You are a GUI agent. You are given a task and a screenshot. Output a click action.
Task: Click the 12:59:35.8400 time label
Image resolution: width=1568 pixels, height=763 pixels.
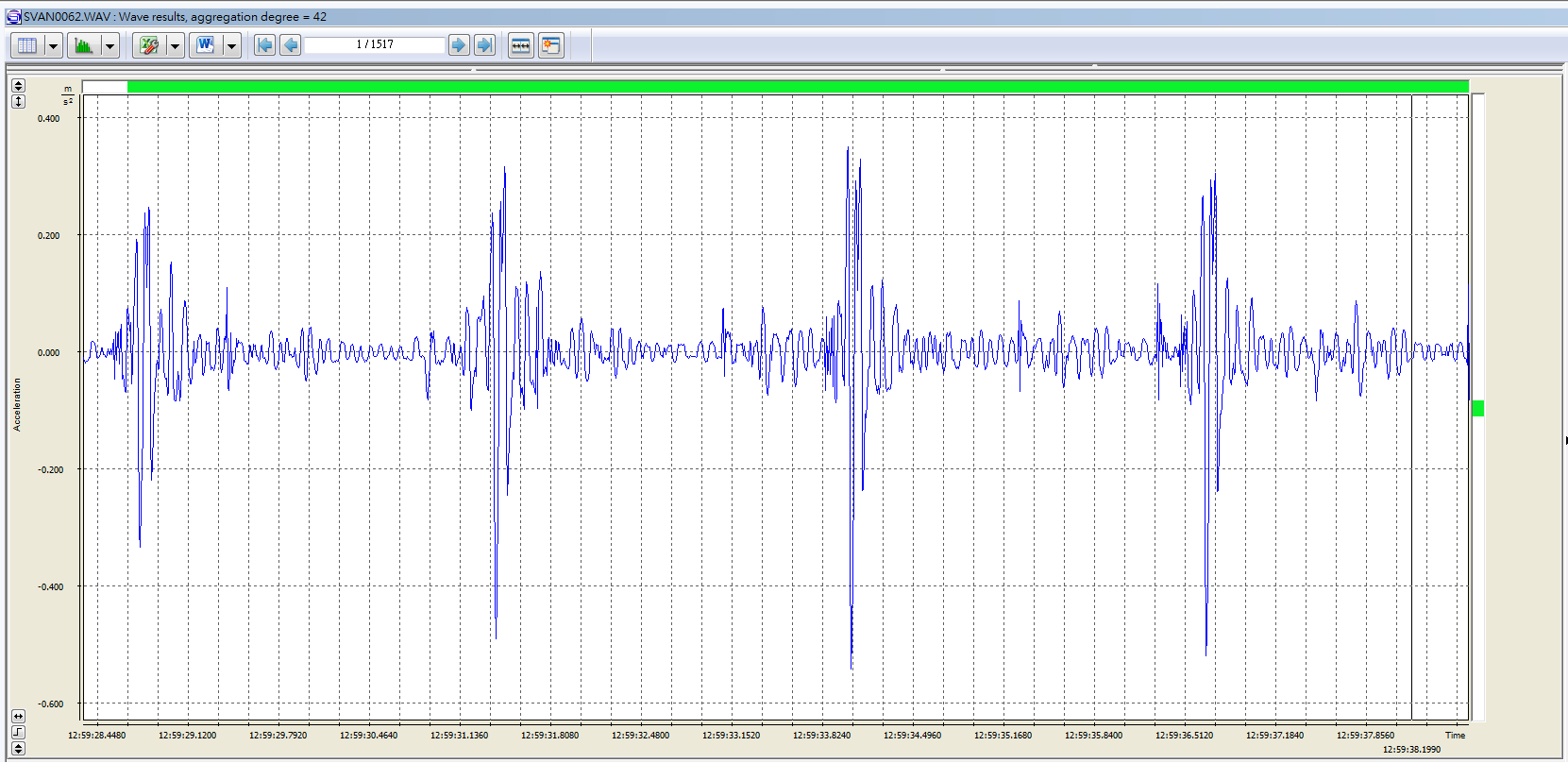click(1094, 736)
